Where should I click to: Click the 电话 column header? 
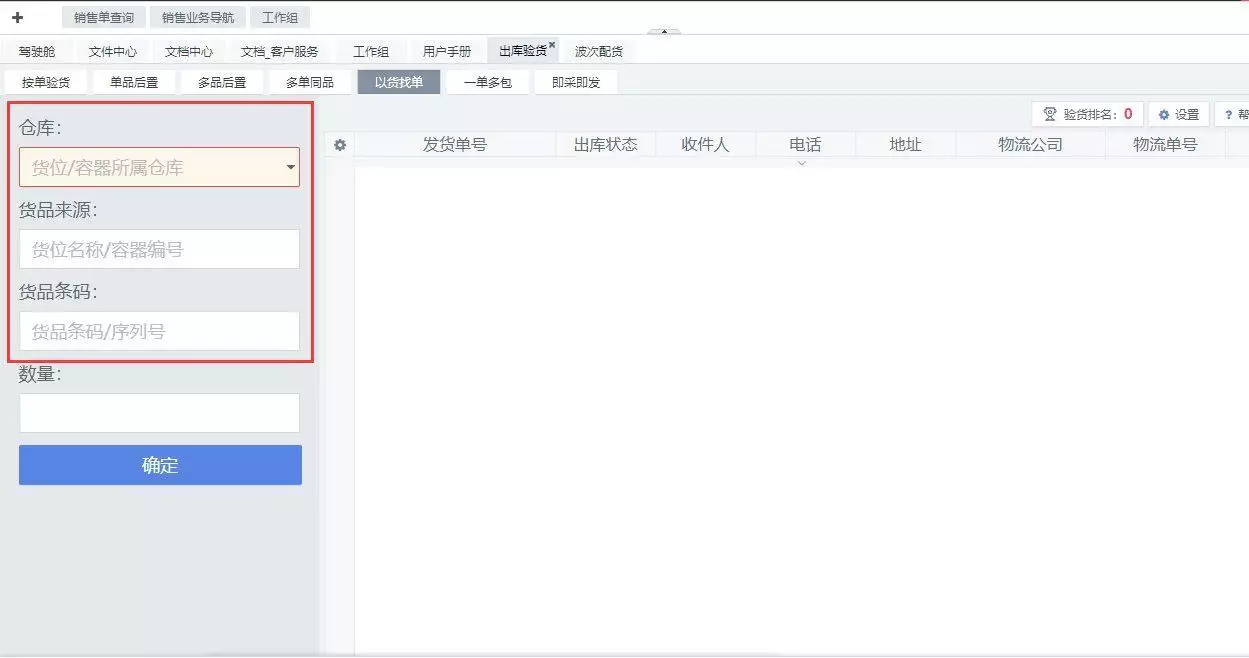pyautogui.click(x=805, y=145)
